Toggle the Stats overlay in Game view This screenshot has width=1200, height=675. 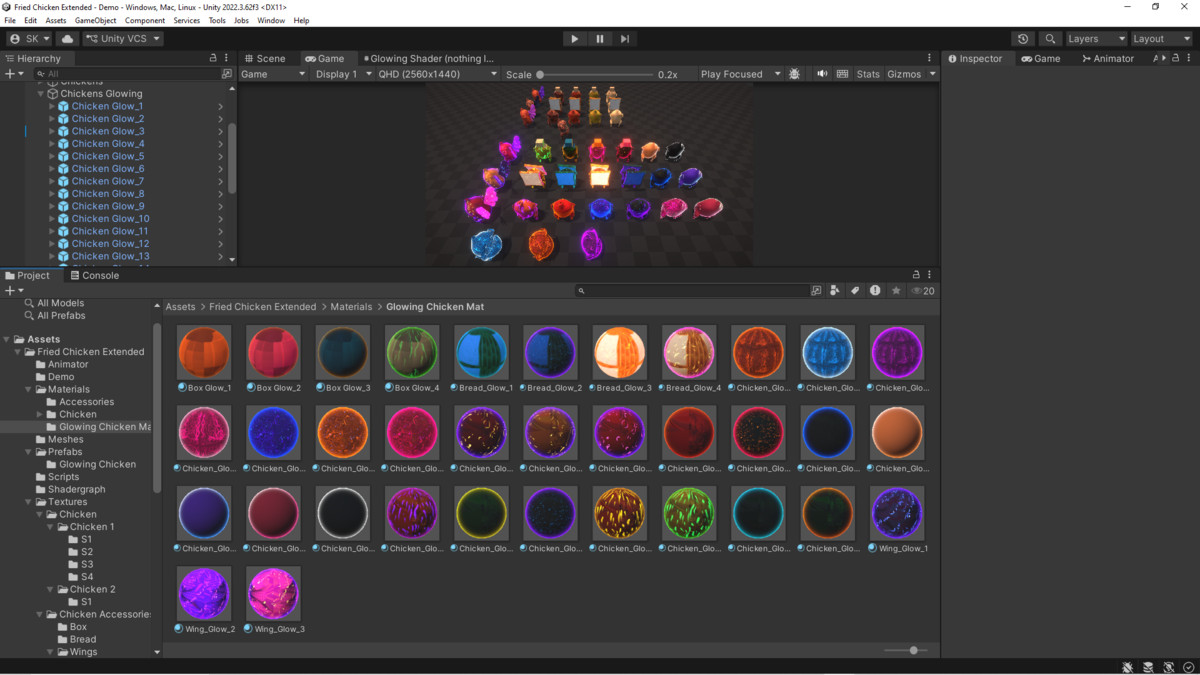point(868,74)
